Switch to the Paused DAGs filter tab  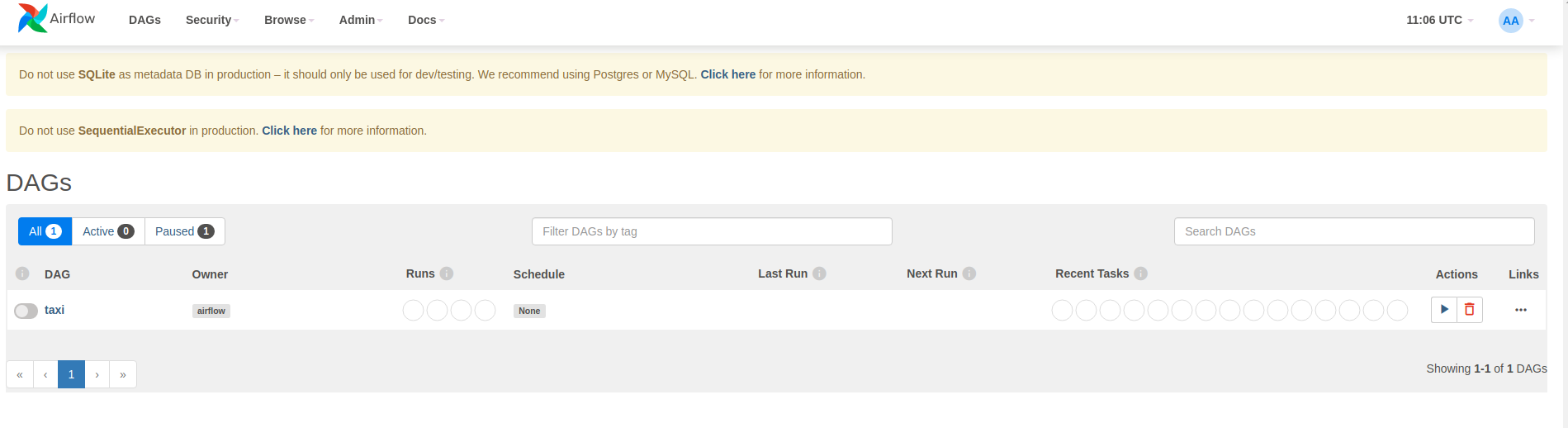(x=184, y=231)
